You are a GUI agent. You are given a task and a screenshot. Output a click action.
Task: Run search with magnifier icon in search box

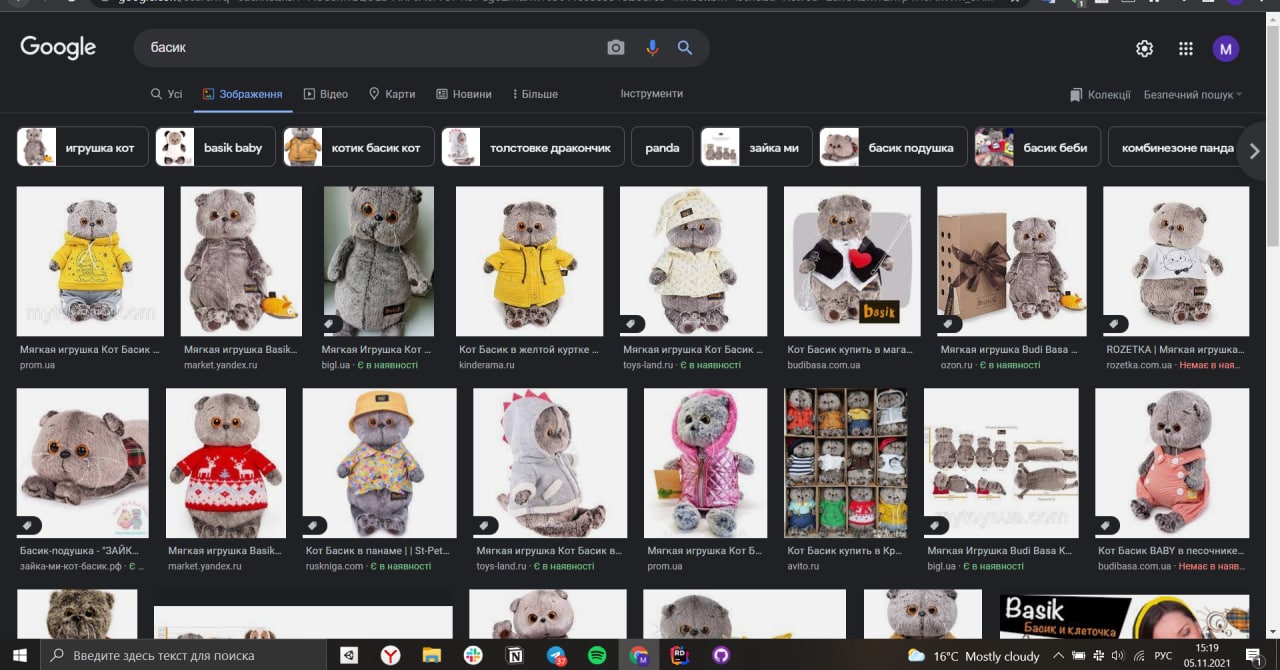point(685,48)
